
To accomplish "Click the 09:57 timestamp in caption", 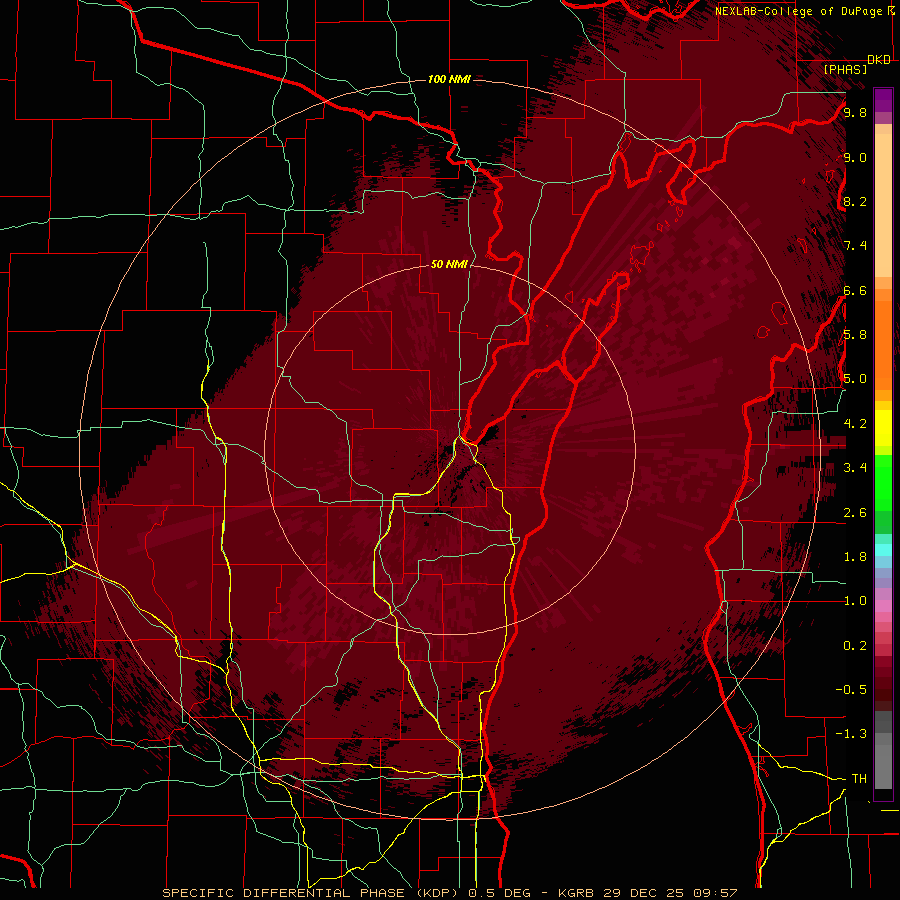I will pyautogui.click(x=715, y=893).
